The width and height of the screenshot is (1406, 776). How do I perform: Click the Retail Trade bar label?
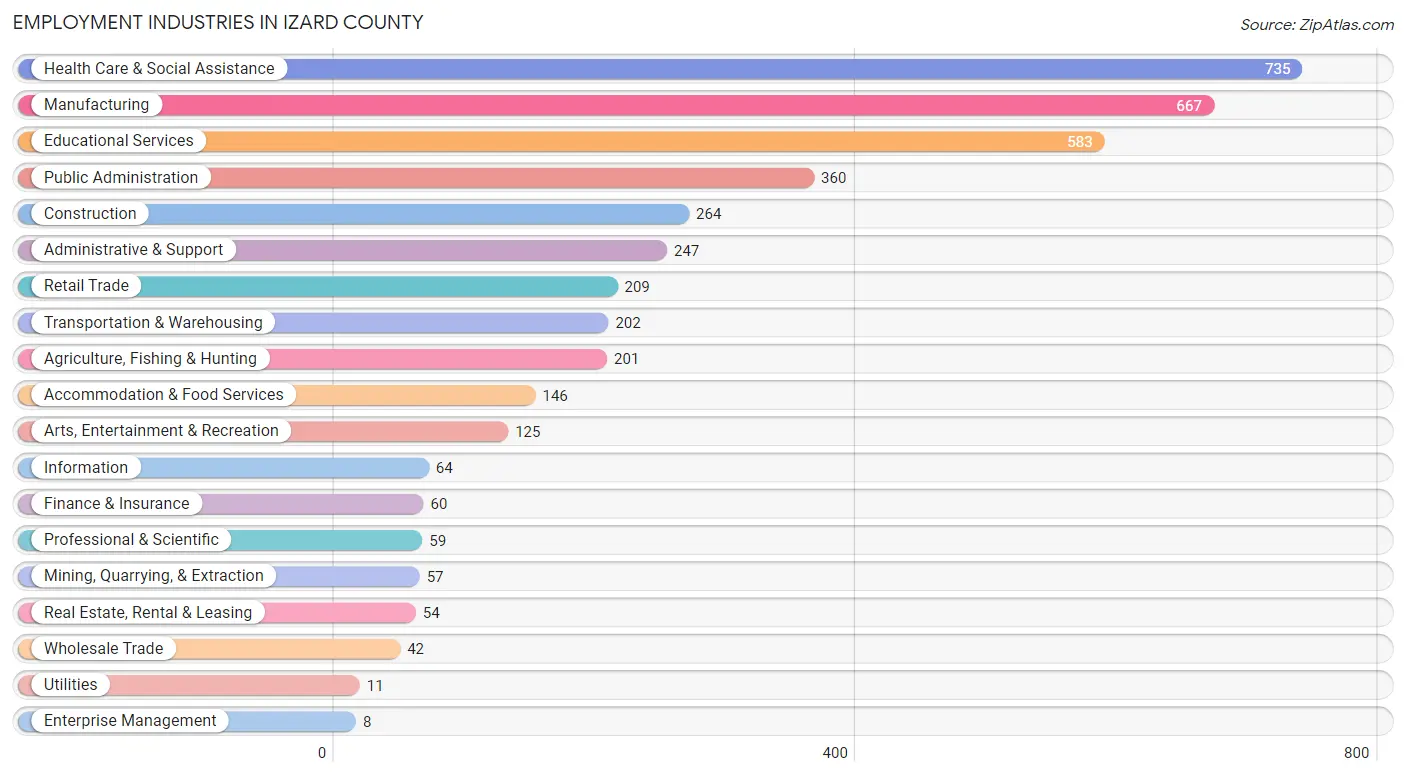(x=86, y=285)
